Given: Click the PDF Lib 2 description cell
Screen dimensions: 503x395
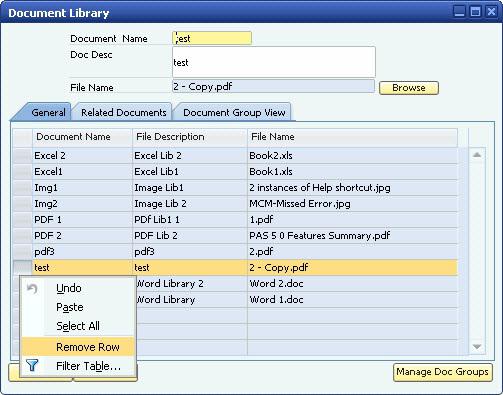Looking at the screenshot, I should [x=190, y=236].
